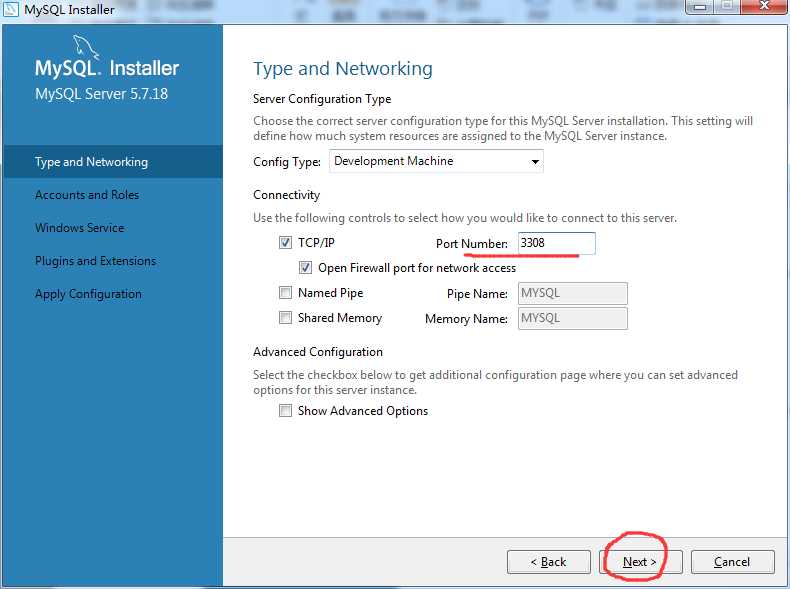This screenshot has height=589, width=790.
Task: Click the MySQL Installer title bar icon
Action: click(11, 9)
